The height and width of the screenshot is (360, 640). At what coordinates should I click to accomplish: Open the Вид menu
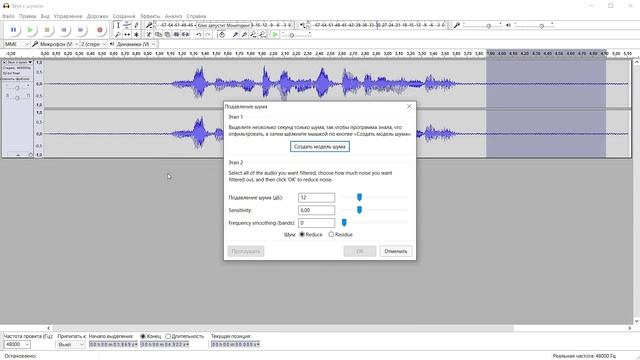(x=45, y=16)
